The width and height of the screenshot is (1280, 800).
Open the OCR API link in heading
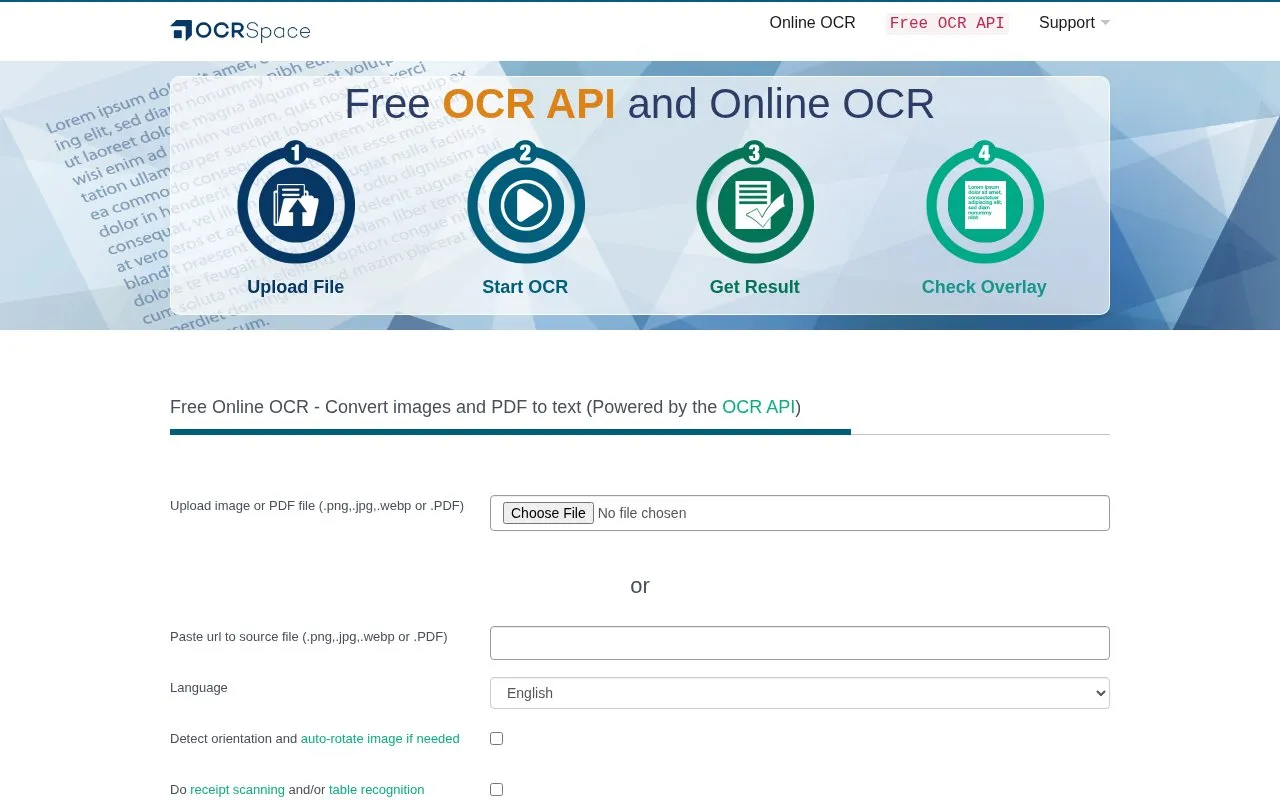point(758,407)
